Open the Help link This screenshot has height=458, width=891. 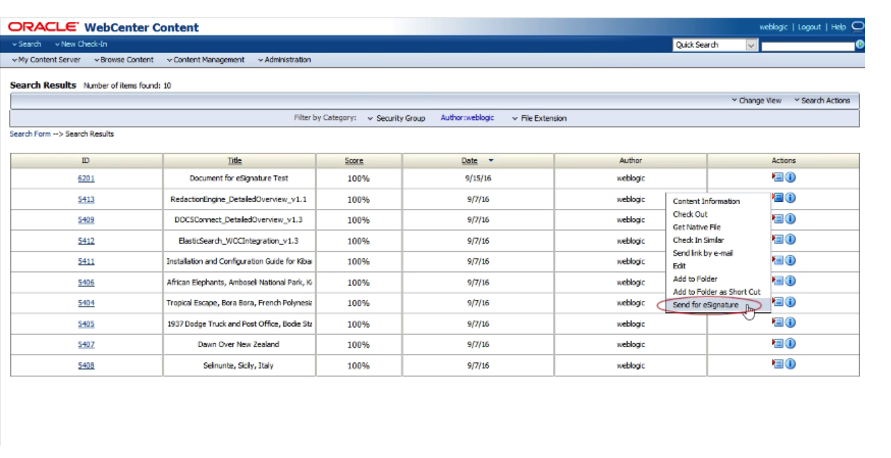tap(839, 27)
